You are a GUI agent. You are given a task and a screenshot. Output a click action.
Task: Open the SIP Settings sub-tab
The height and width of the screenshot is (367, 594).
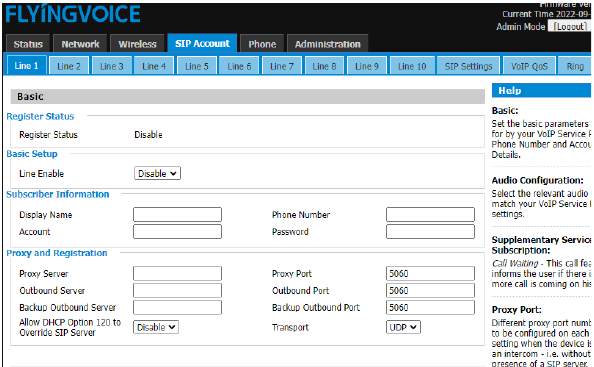pos(469,66)
